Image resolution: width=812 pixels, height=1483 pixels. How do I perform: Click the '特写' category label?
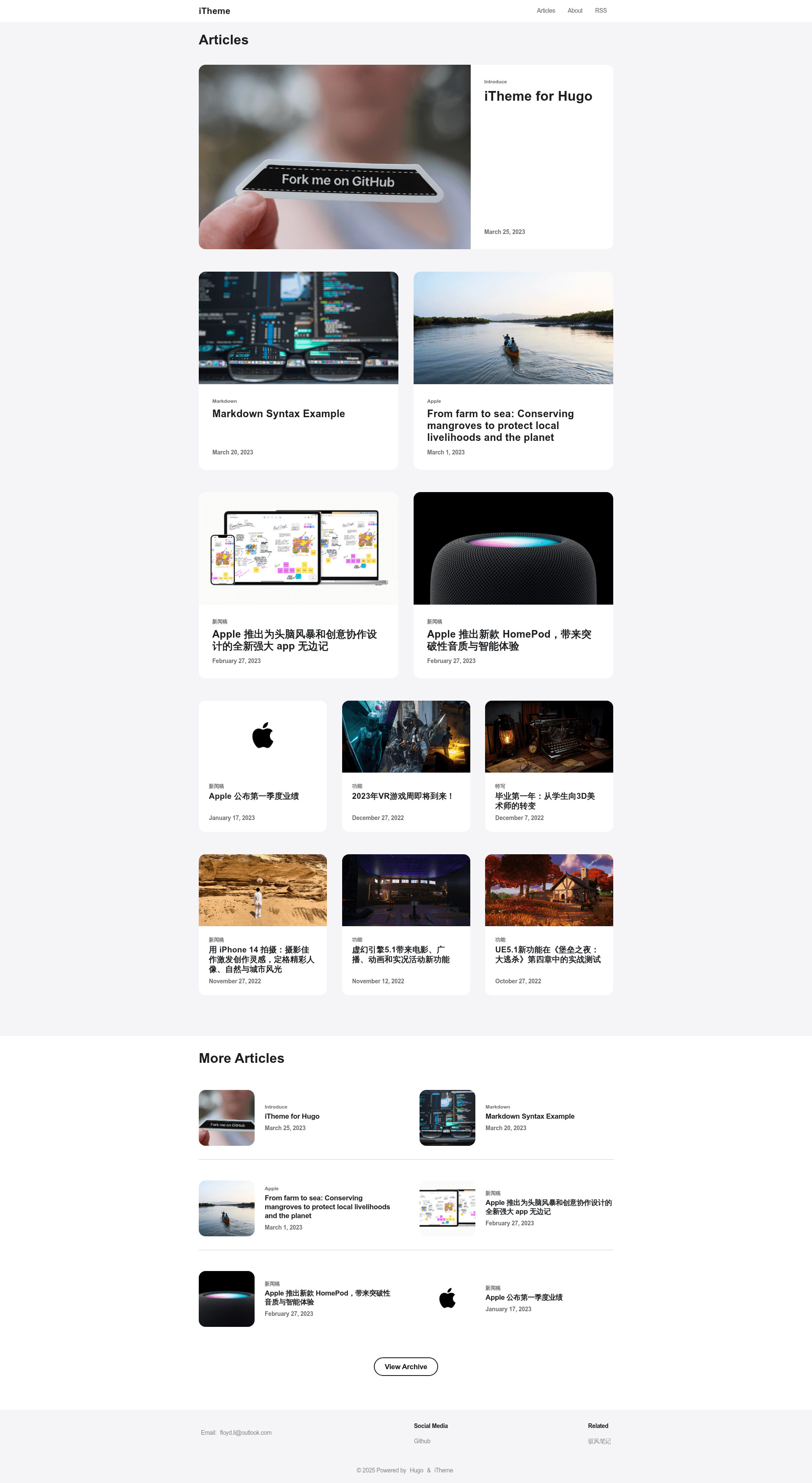click(500, 787)
